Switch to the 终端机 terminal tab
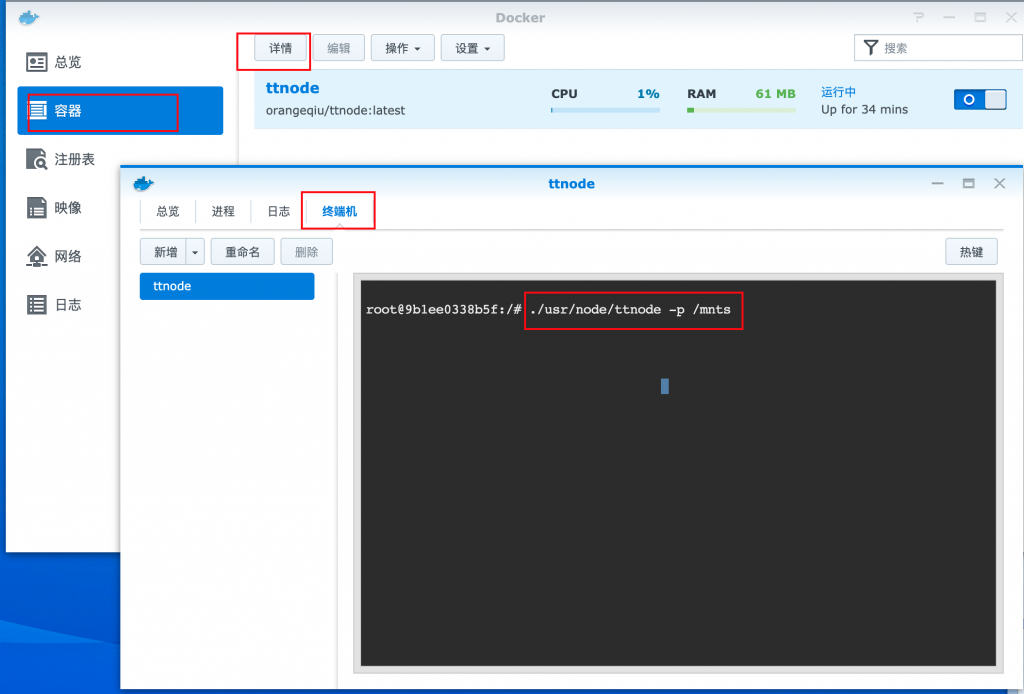Viewport: 1024px width, 694px height. 339,212
